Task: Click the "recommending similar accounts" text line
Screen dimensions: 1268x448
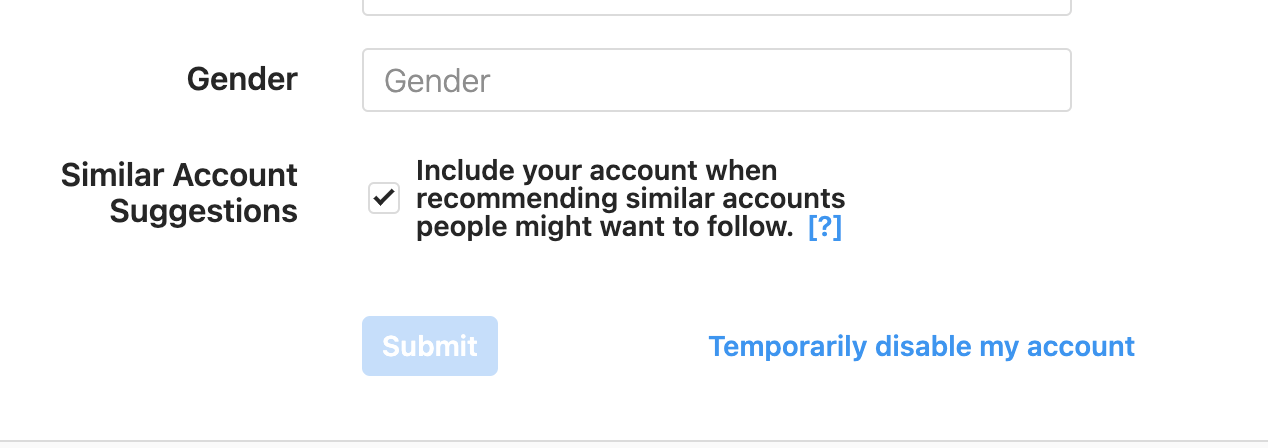Action: pyautogui.click(x=630, y=198)
